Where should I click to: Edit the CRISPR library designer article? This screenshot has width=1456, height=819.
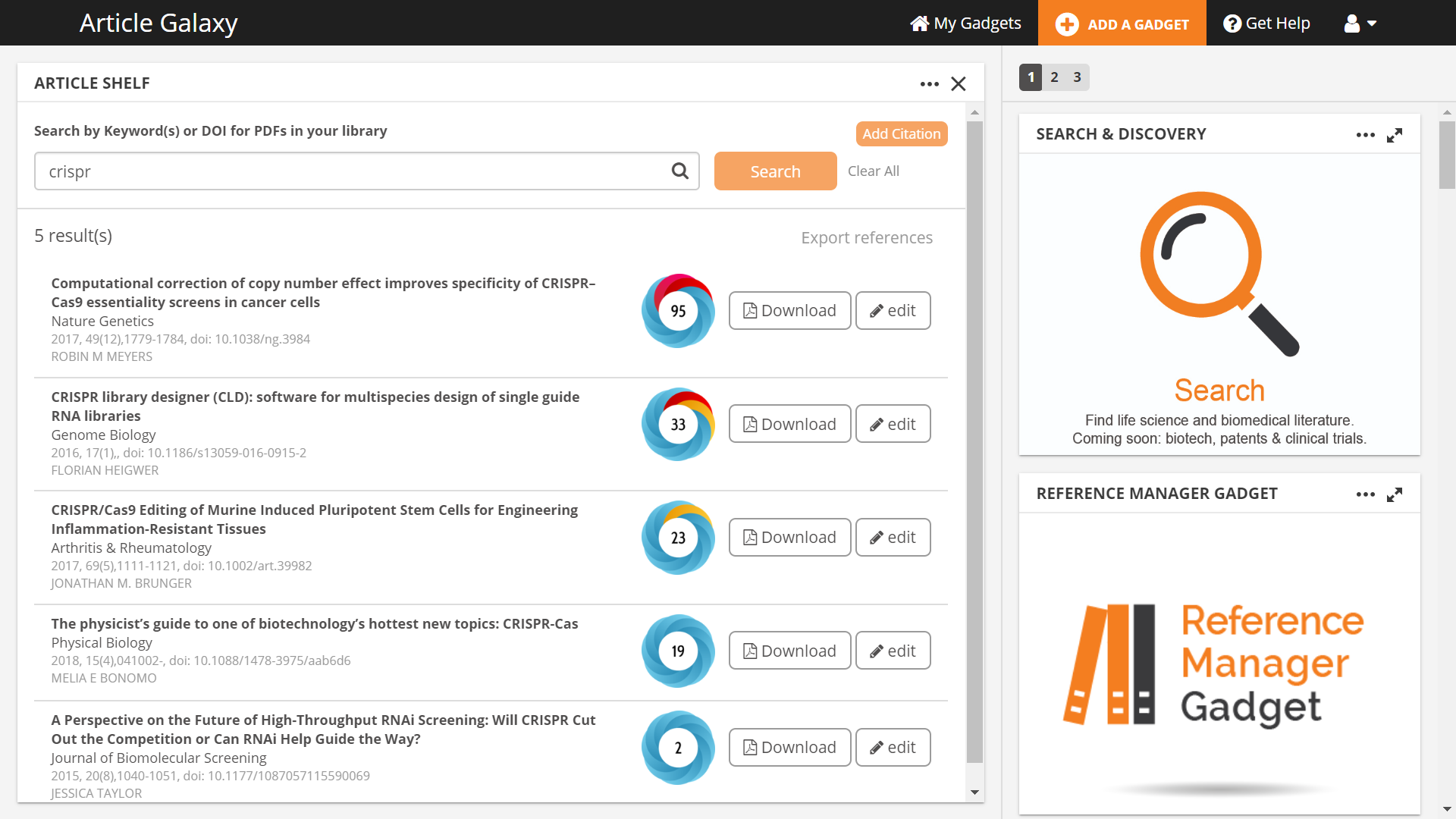tap(893, 425)
